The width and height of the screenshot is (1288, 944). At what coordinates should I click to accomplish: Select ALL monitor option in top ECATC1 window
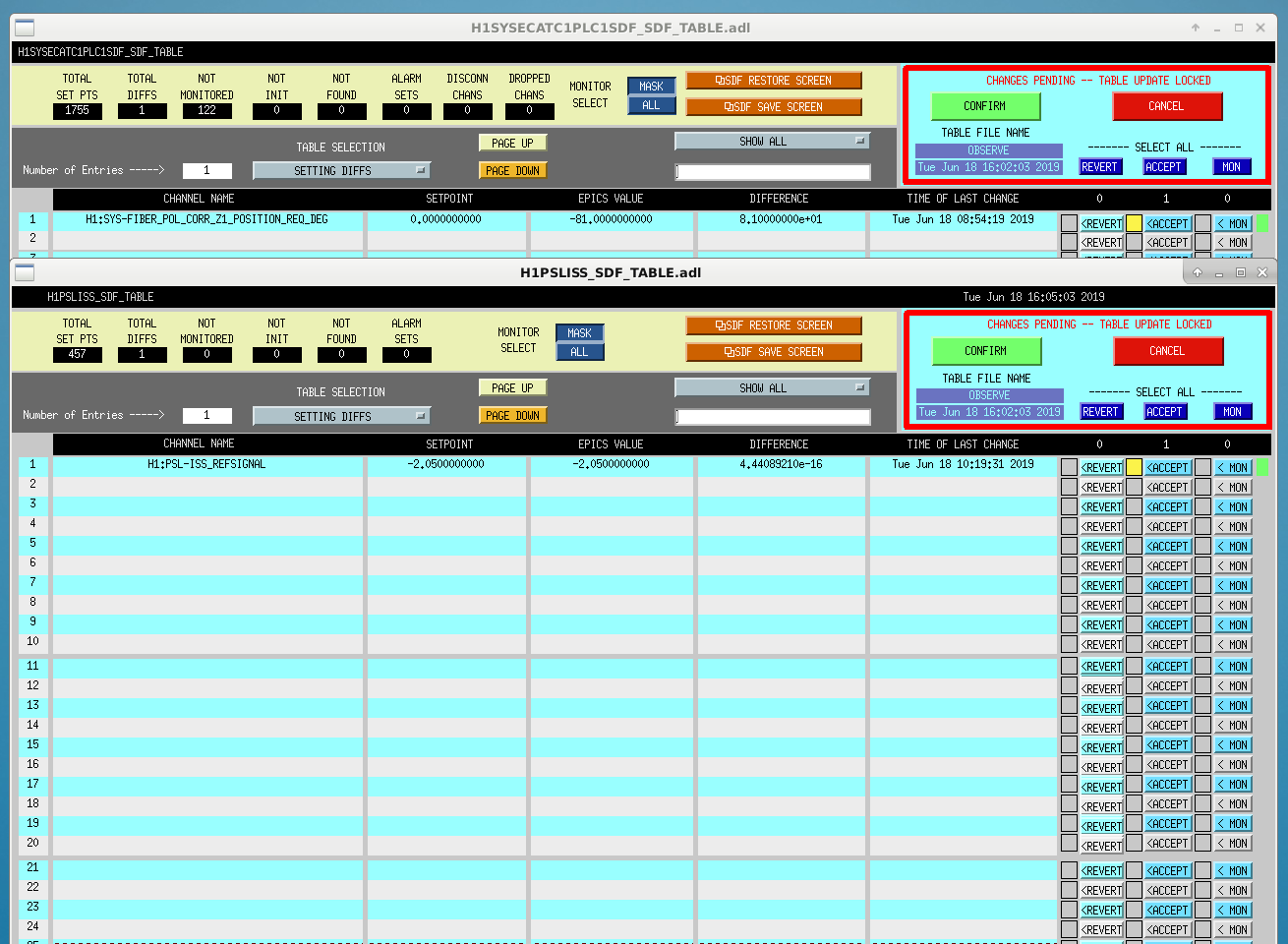(x=651, y=105)
